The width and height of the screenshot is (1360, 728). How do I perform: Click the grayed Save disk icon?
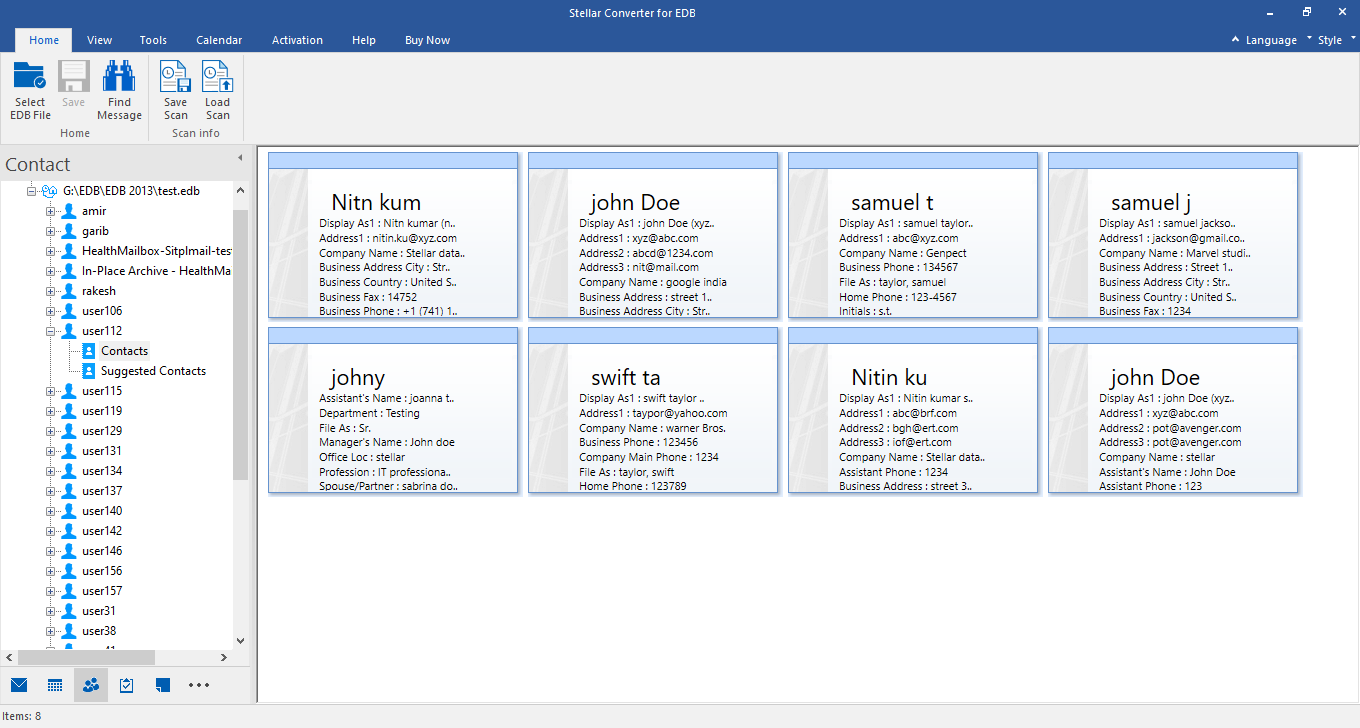pos(74,76)
